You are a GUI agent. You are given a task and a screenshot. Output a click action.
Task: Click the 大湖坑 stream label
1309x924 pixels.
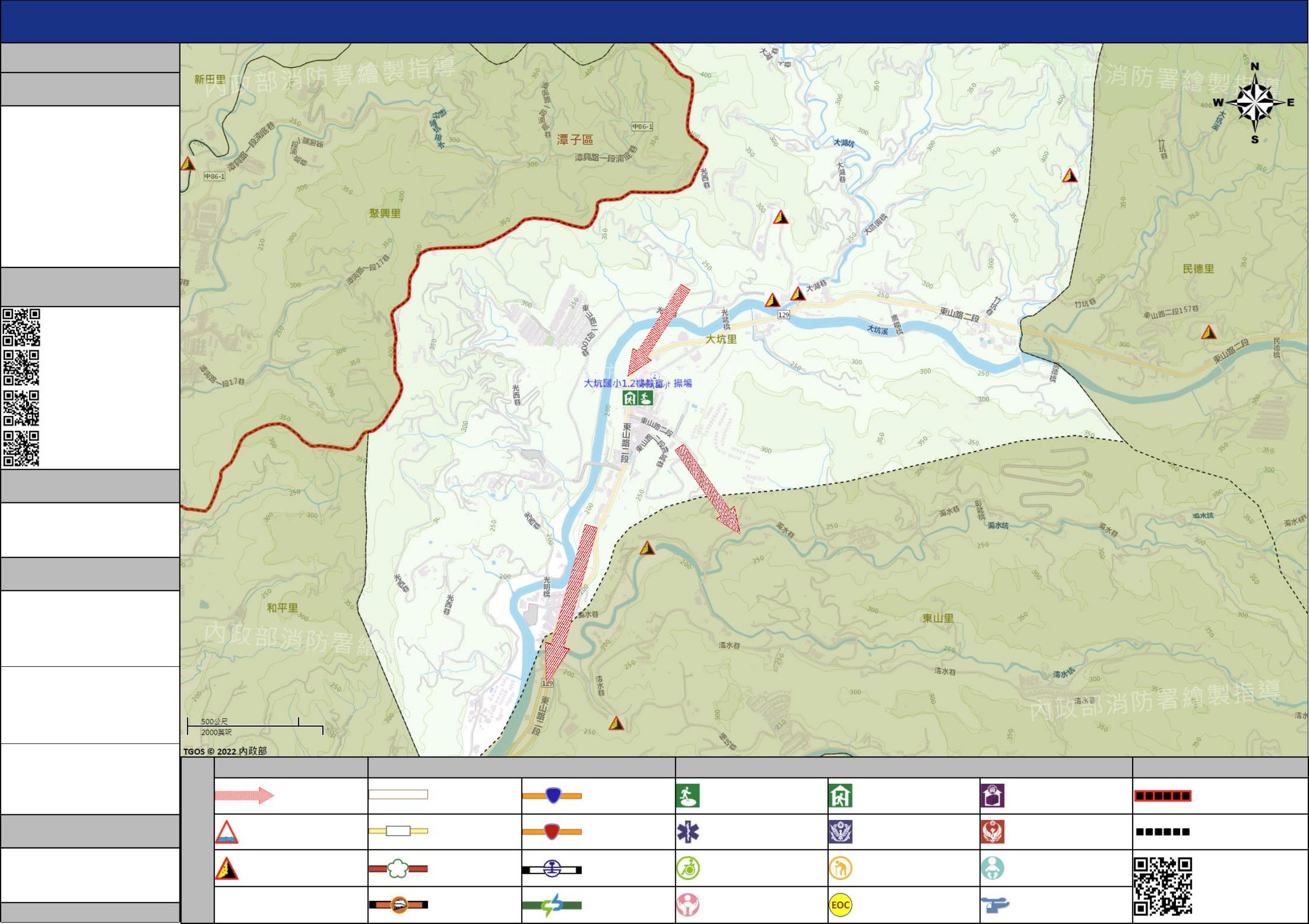844,142
